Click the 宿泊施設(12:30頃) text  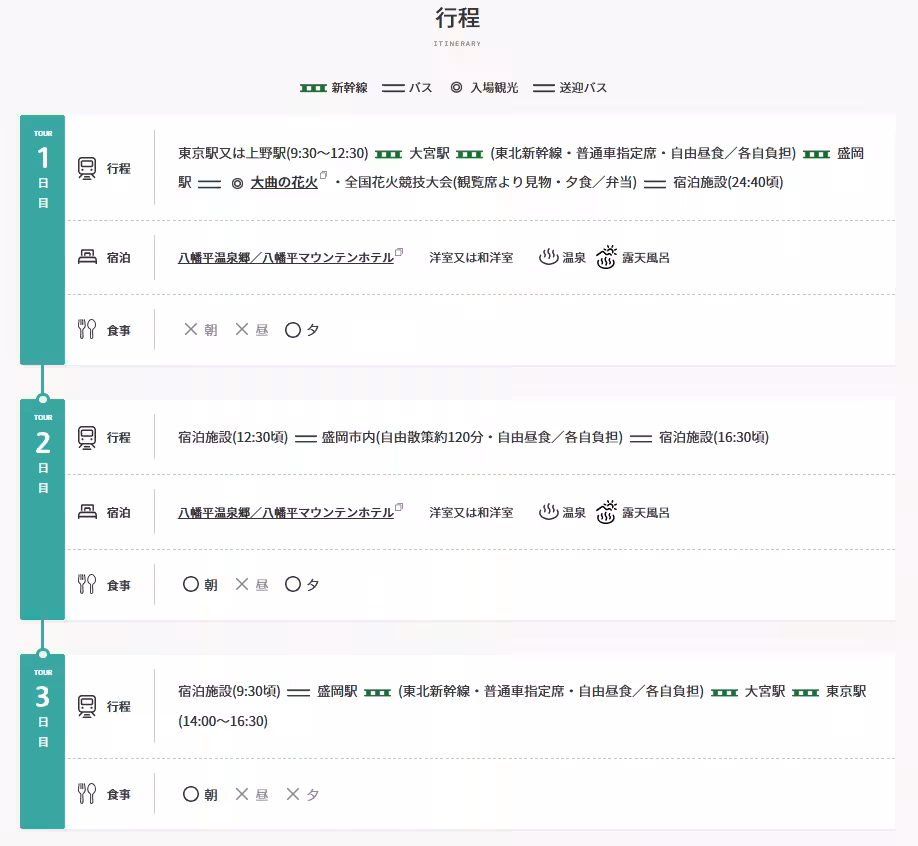tap(233, 437)
